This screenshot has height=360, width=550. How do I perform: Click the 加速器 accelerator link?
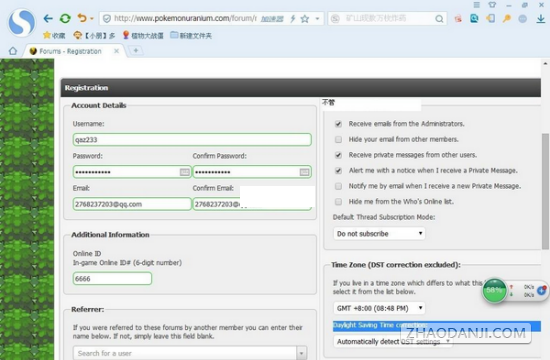[x=272, y=19]
